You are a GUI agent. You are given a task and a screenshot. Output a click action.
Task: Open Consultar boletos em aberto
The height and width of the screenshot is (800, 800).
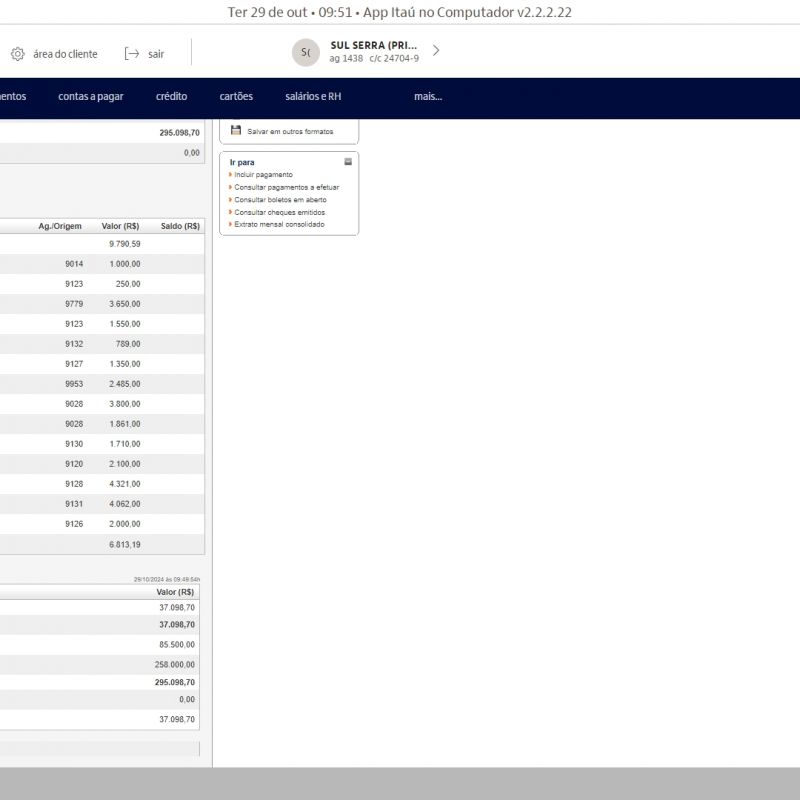pyautogui.click(x=280, y=200)
